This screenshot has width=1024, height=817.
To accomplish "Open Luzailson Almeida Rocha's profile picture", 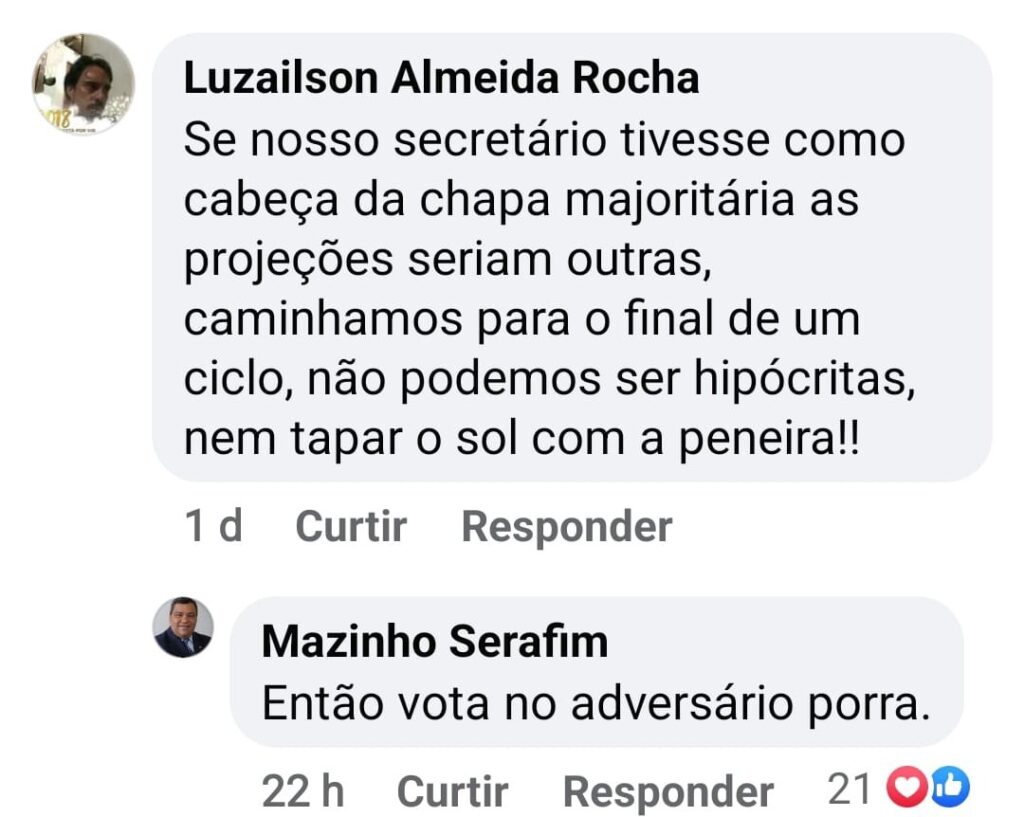I will point(83,84).
